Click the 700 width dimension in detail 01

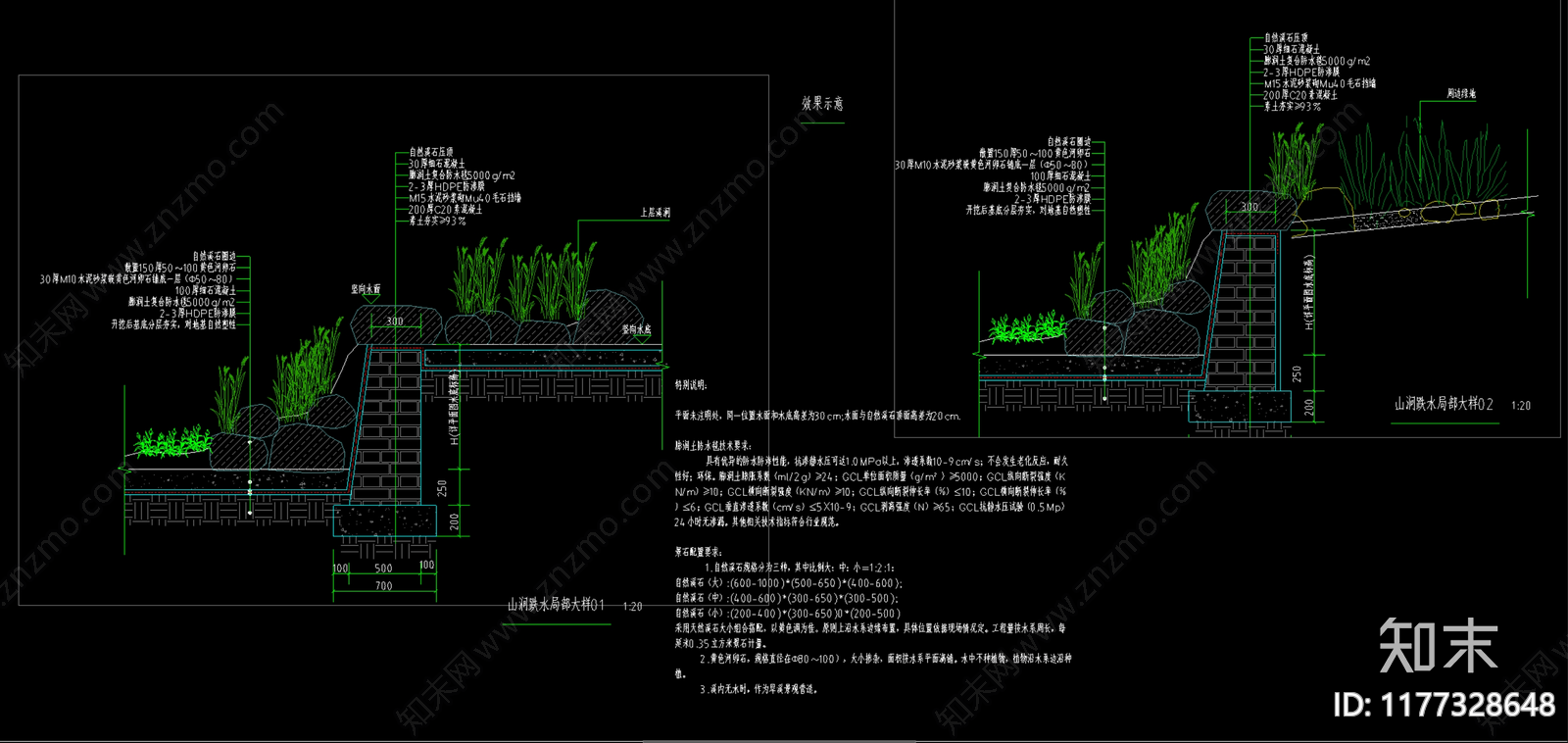pos(383,586)
